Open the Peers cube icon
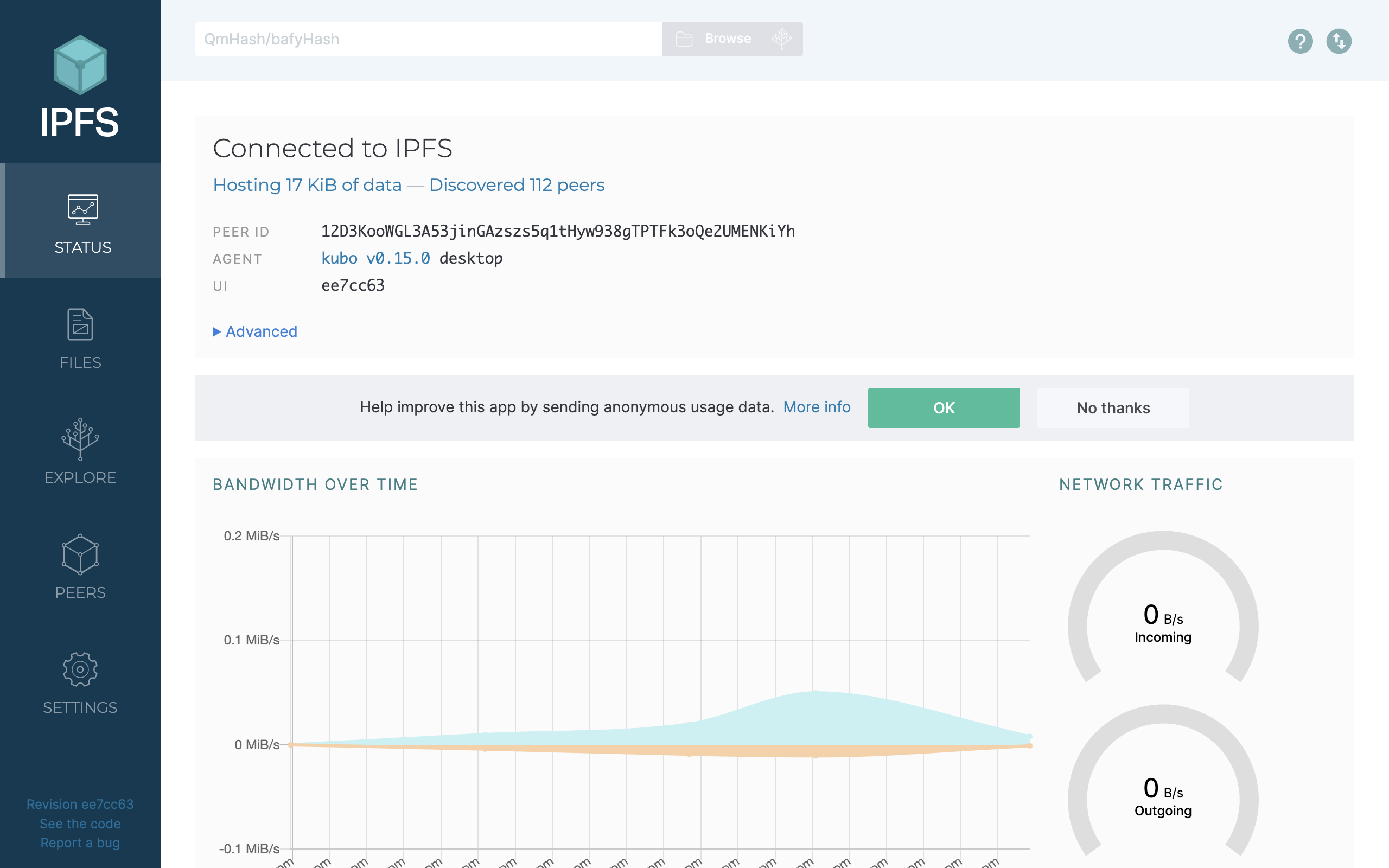 pyautogui.click(x=80, y=554)
